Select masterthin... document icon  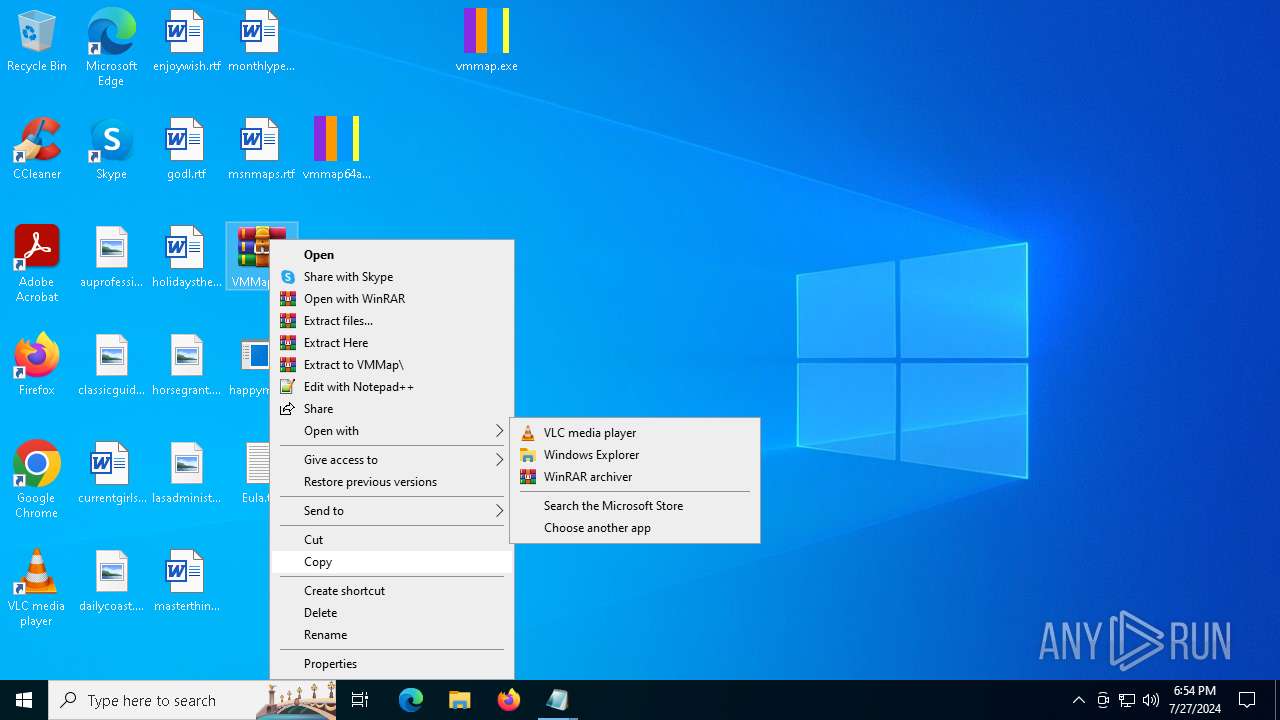(186, 582)
